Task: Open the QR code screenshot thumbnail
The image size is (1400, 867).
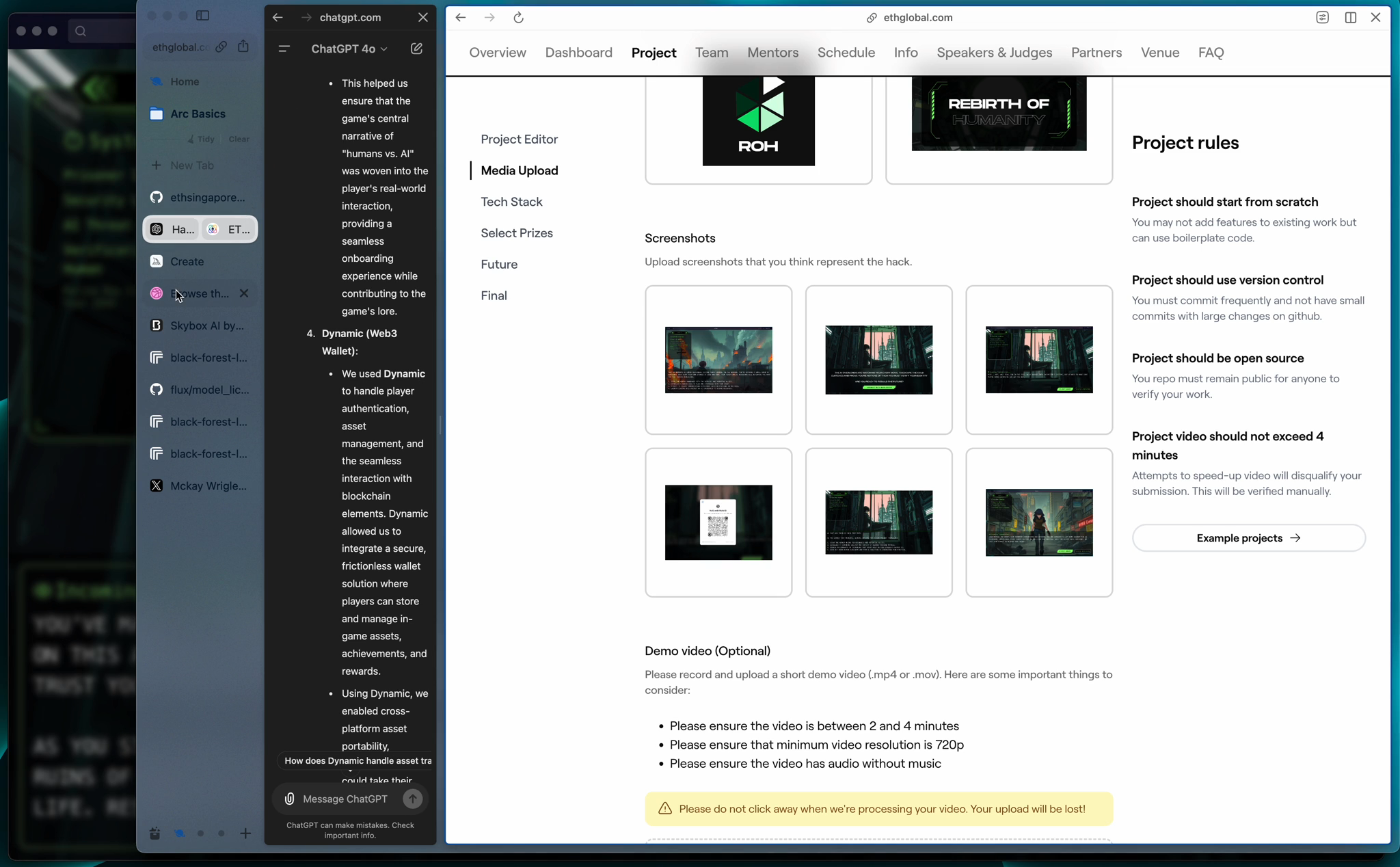Action: 718,522
